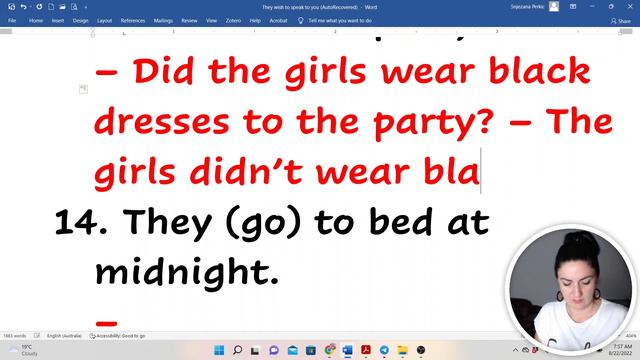Open Ribbon Display Options

[573, 7]
